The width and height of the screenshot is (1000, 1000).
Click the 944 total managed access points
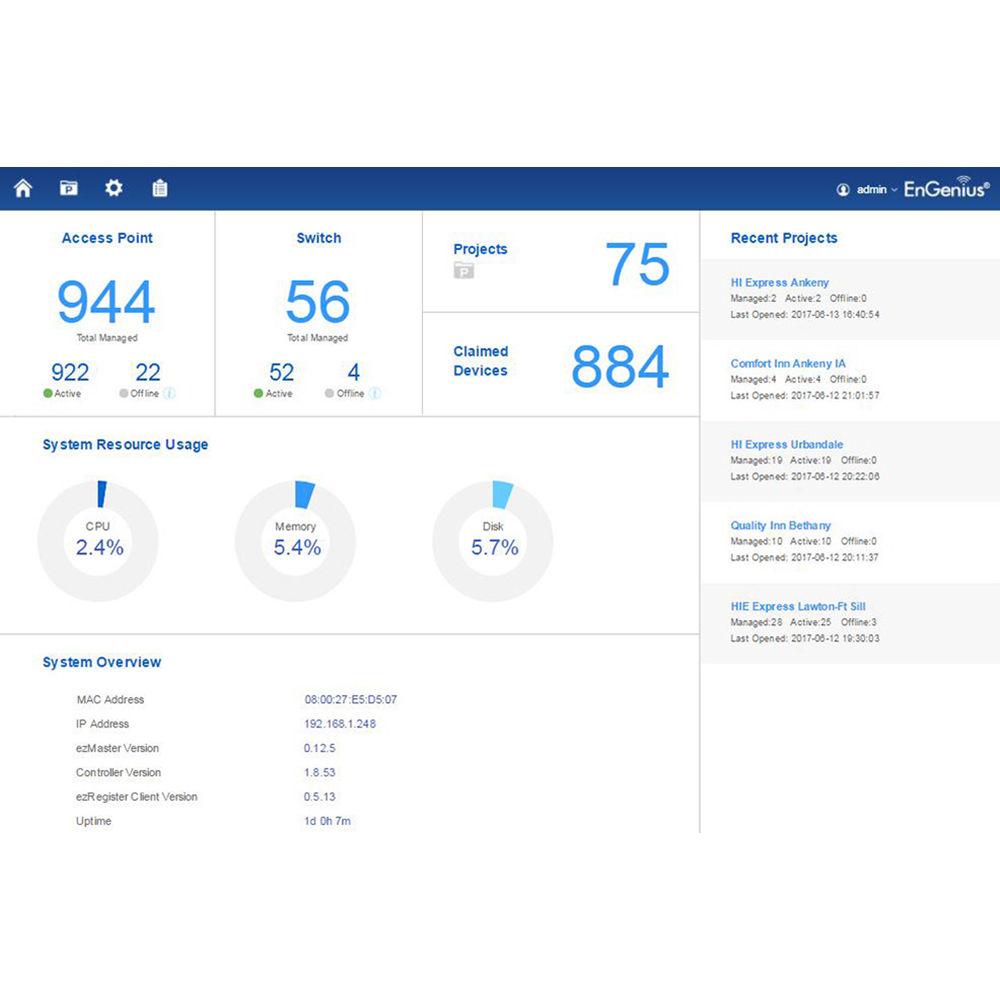point(106,303)
